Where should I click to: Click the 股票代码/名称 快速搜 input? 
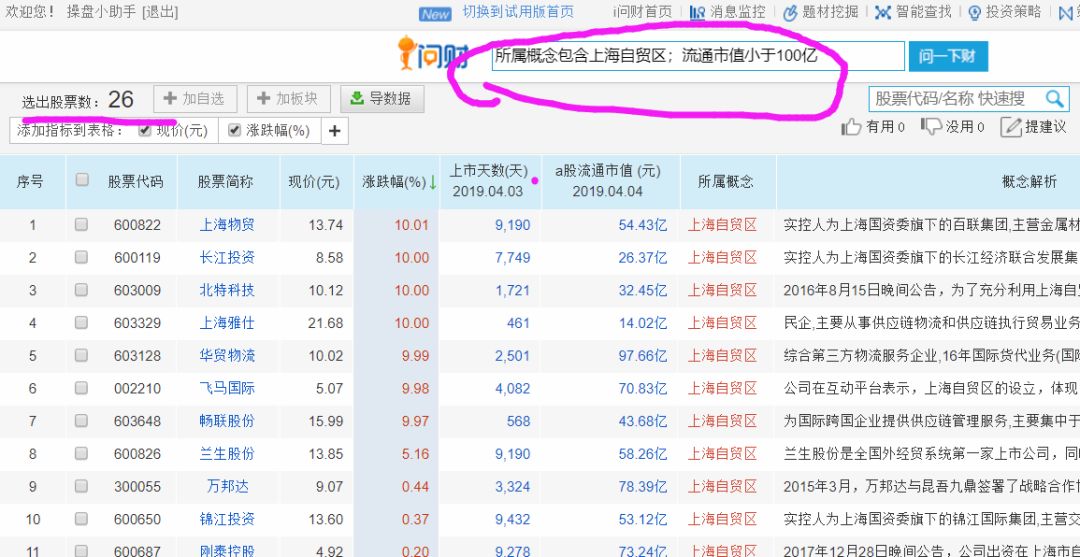956,99
